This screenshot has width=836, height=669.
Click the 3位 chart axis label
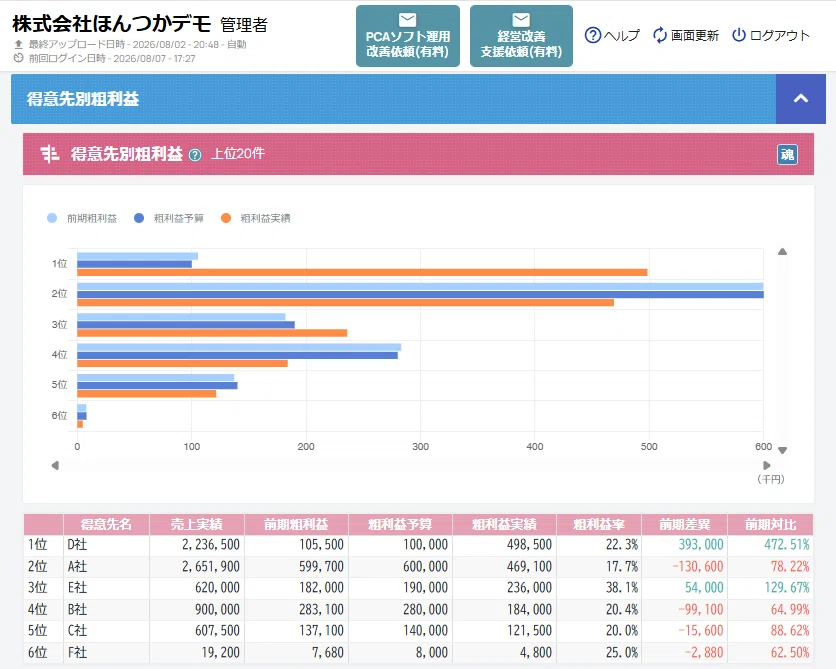click(x=60, y=325)
